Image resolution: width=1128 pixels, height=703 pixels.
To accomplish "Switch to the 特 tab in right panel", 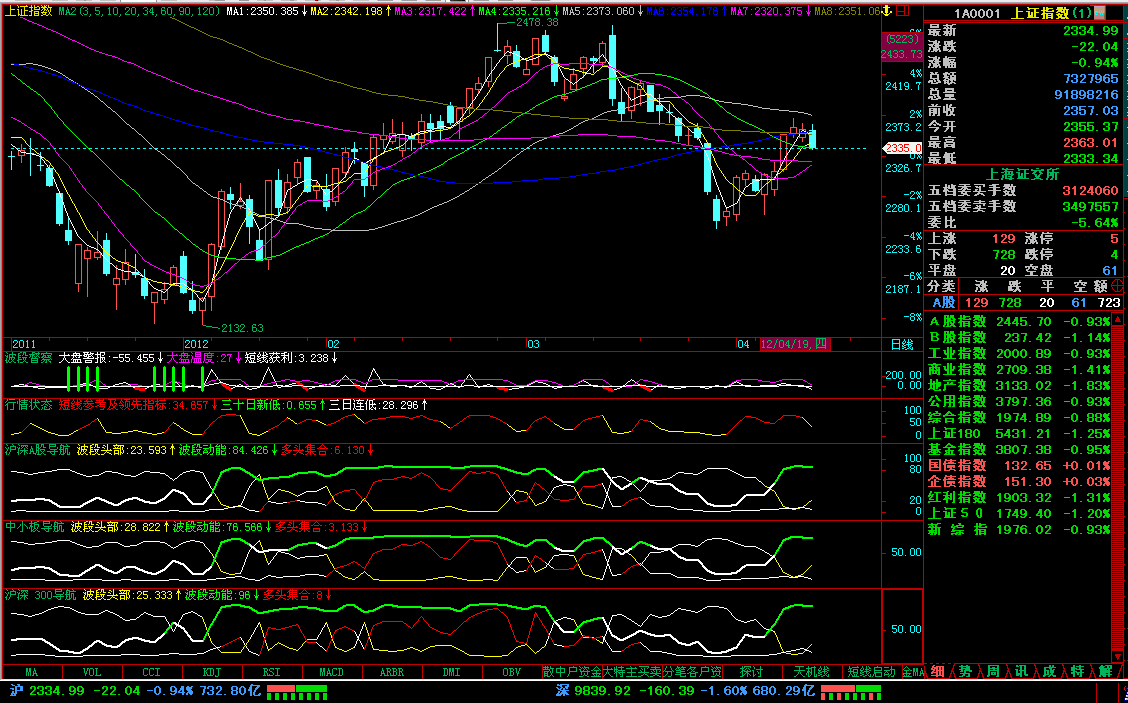I will pos(1077,671).
